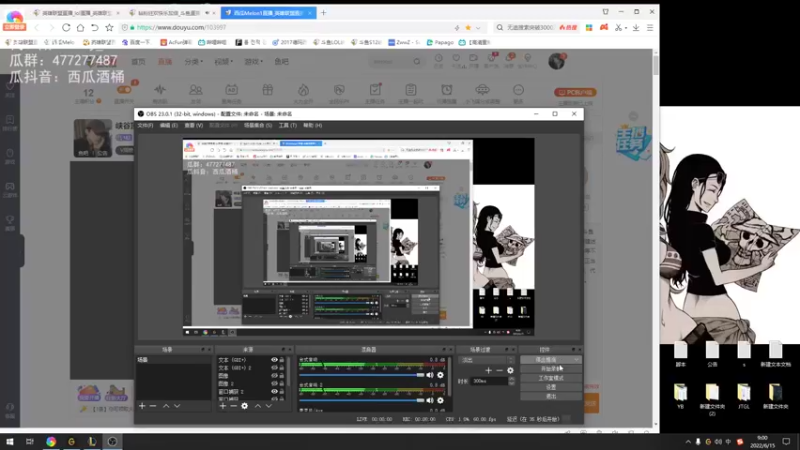Move the scene up with the scenes up arrow
Image resolution: width=800 pixels, height=450 pixels.
[x=166, y=406]
